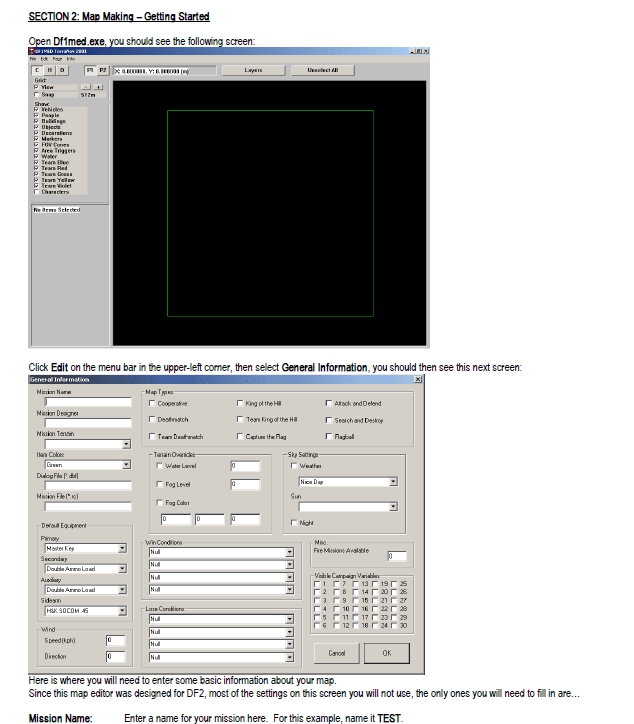Toggle the FOV Cones checkbox

[x=36, y=145]
